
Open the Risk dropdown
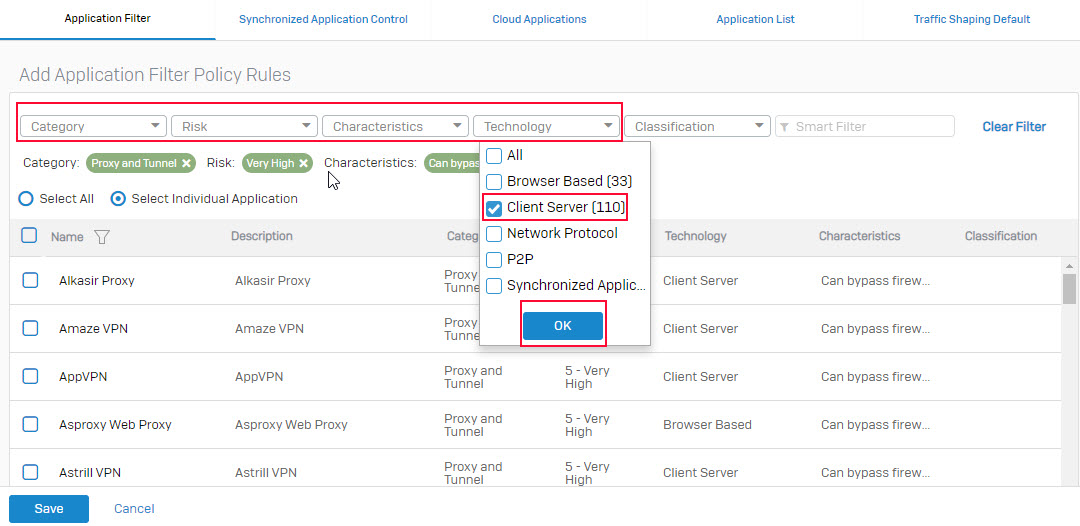245,126
